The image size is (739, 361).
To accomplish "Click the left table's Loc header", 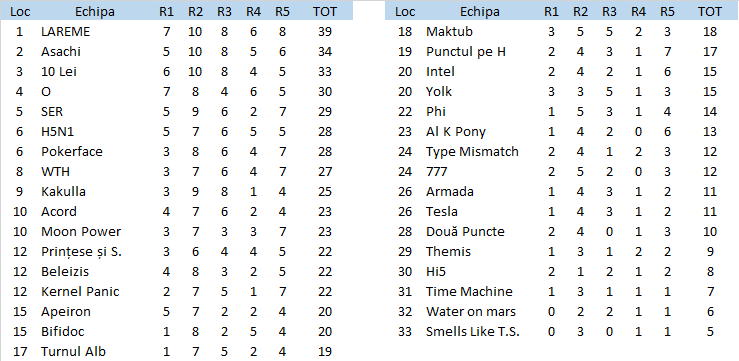I will pos(20,12).
